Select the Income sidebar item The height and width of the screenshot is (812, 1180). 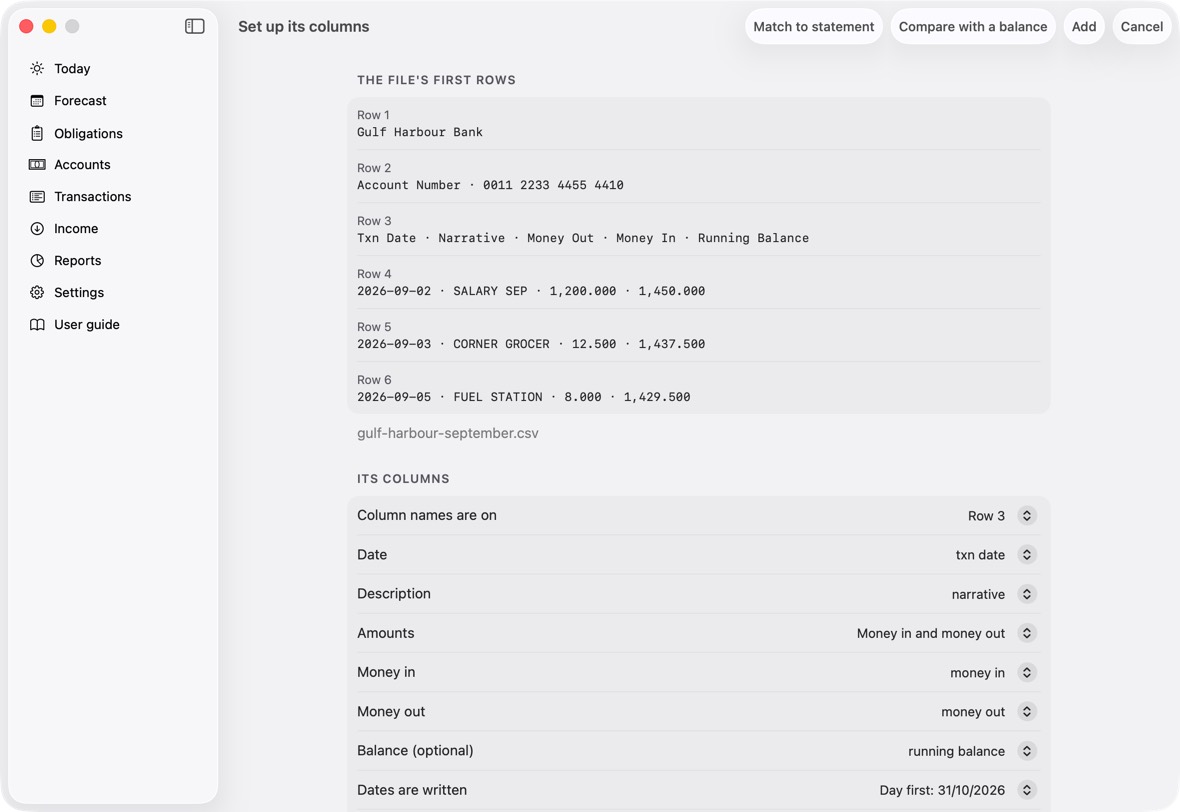[x=76, y=229]
